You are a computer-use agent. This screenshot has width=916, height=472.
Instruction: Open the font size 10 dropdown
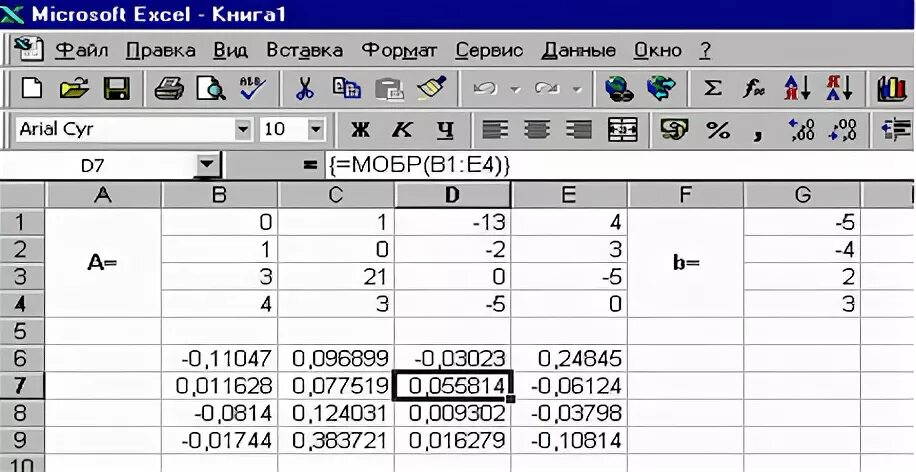(315, 129)
